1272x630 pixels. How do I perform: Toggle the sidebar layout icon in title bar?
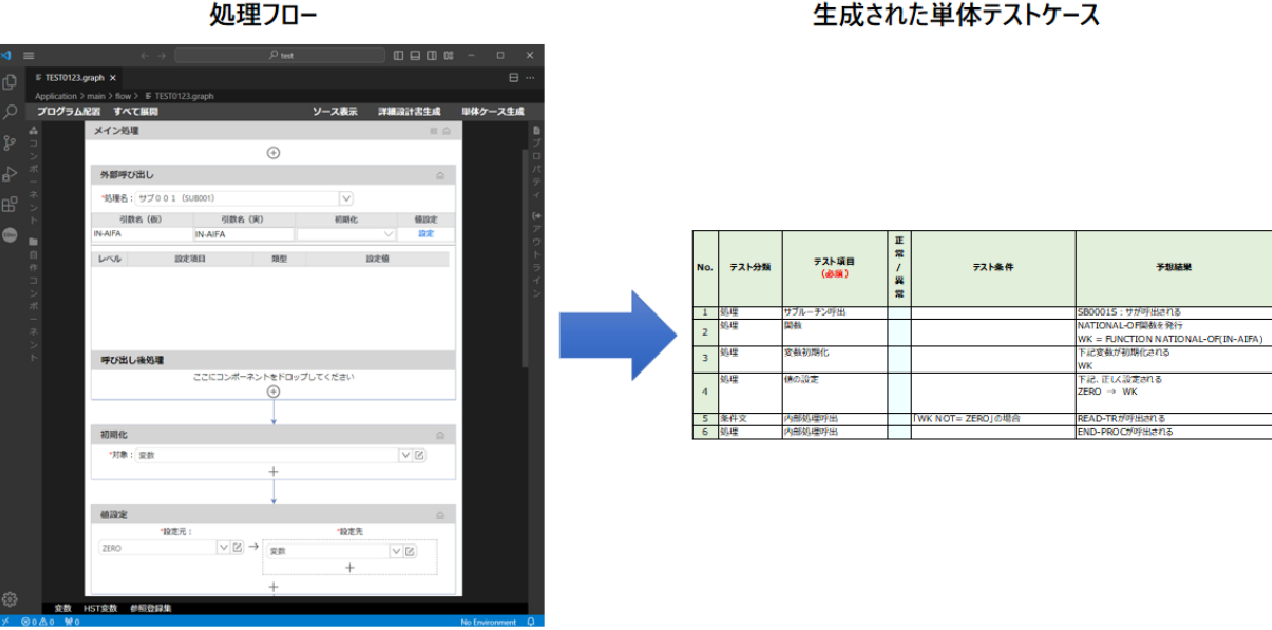[x=399, y=56]
